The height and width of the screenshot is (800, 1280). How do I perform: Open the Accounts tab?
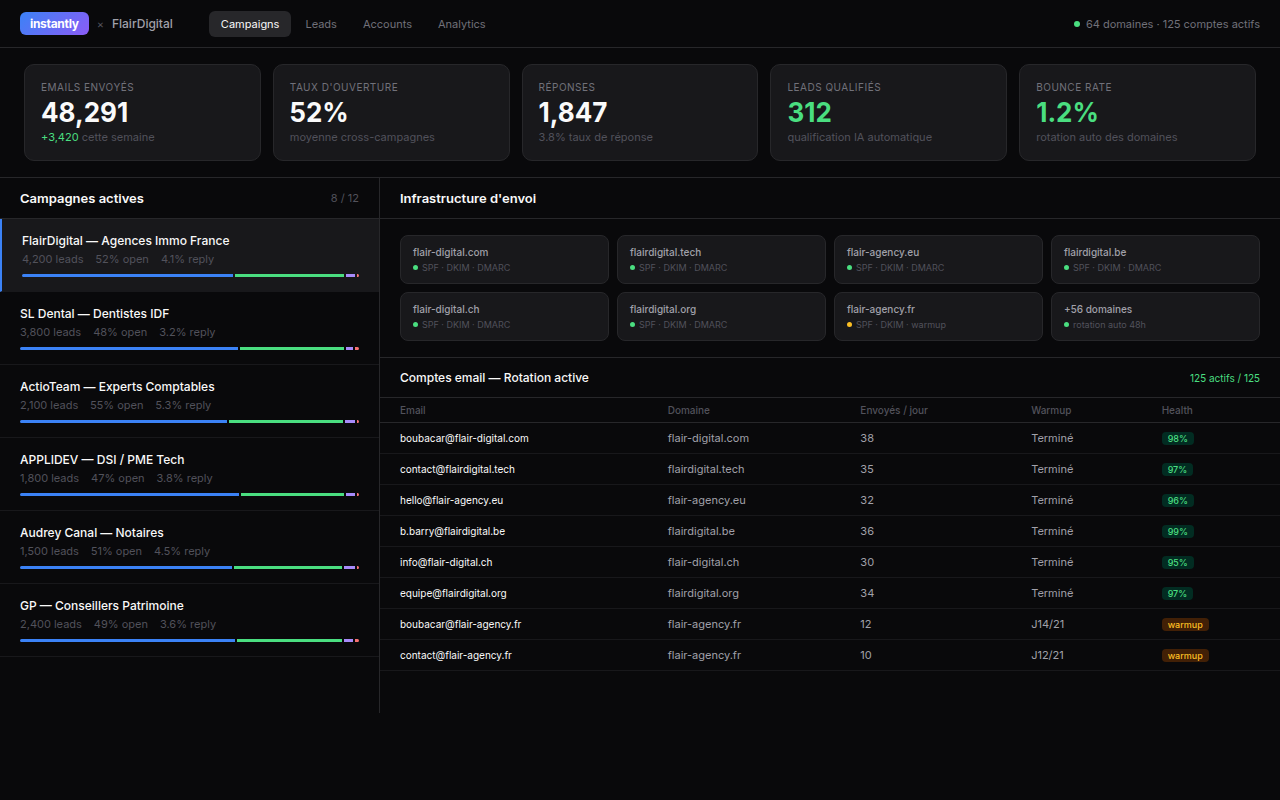(x=387, y=24)
